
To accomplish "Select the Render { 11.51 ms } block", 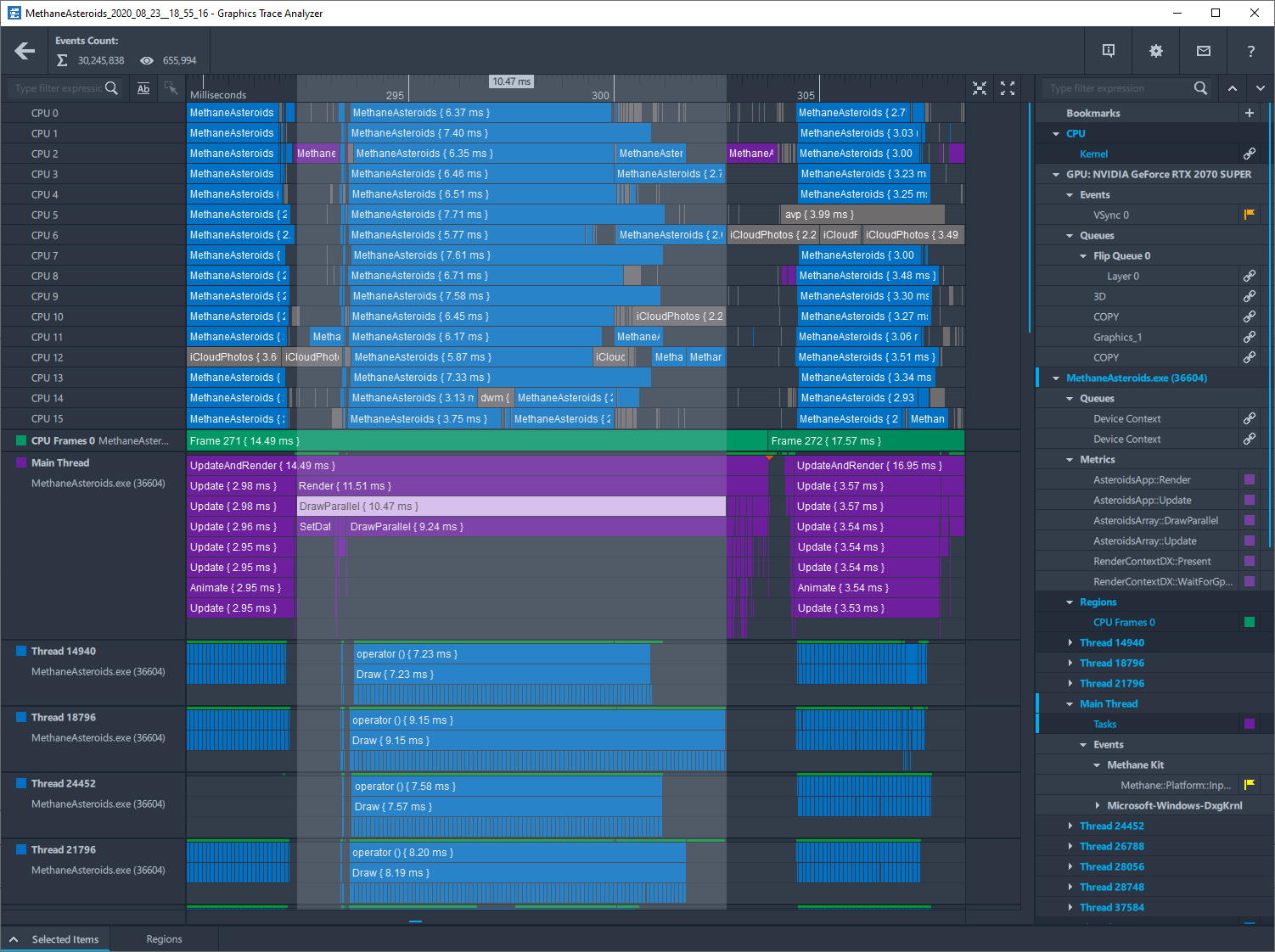I will coord(532,486).
